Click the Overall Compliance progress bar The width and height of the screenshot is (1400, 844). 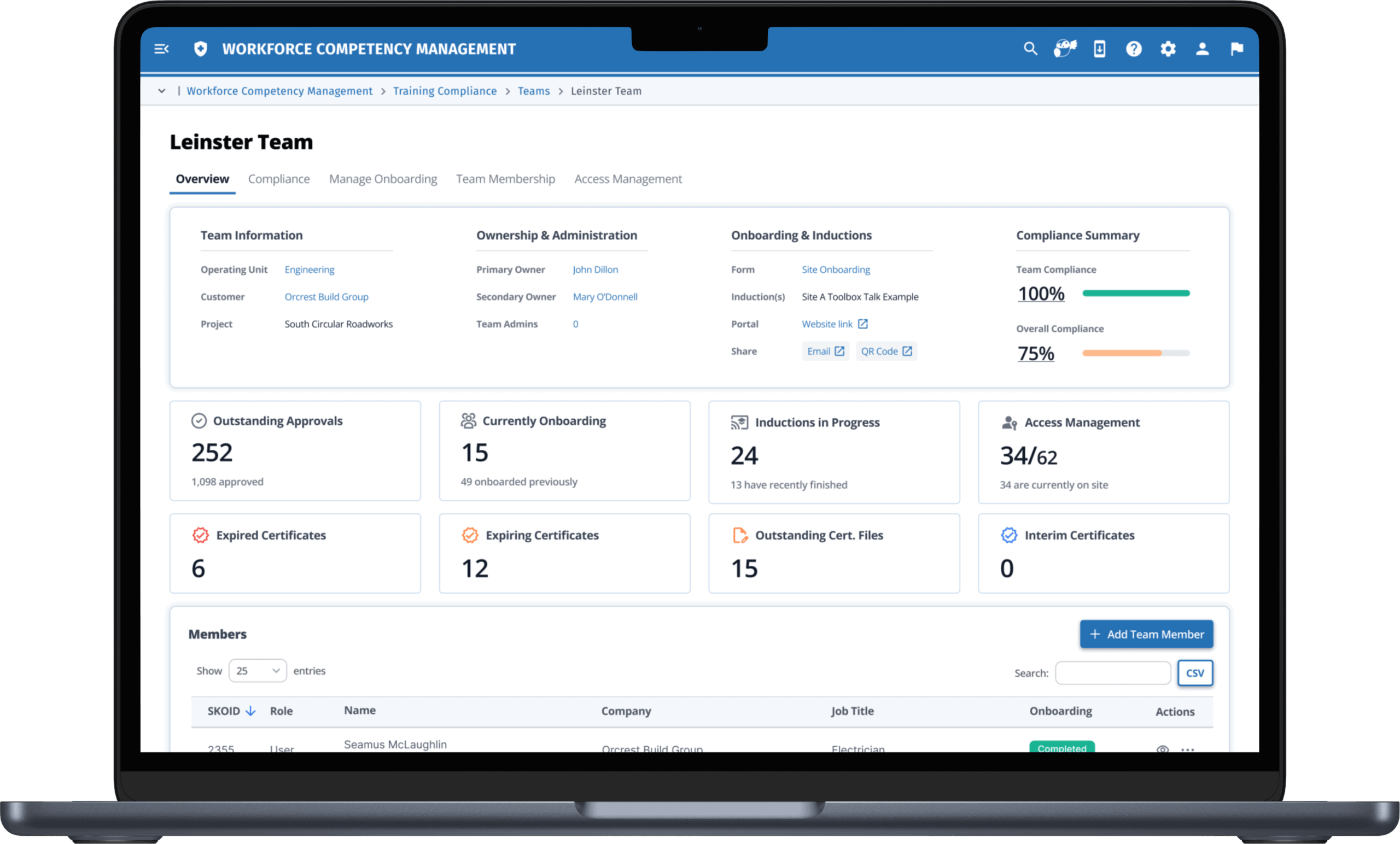tap(1135, 353)
